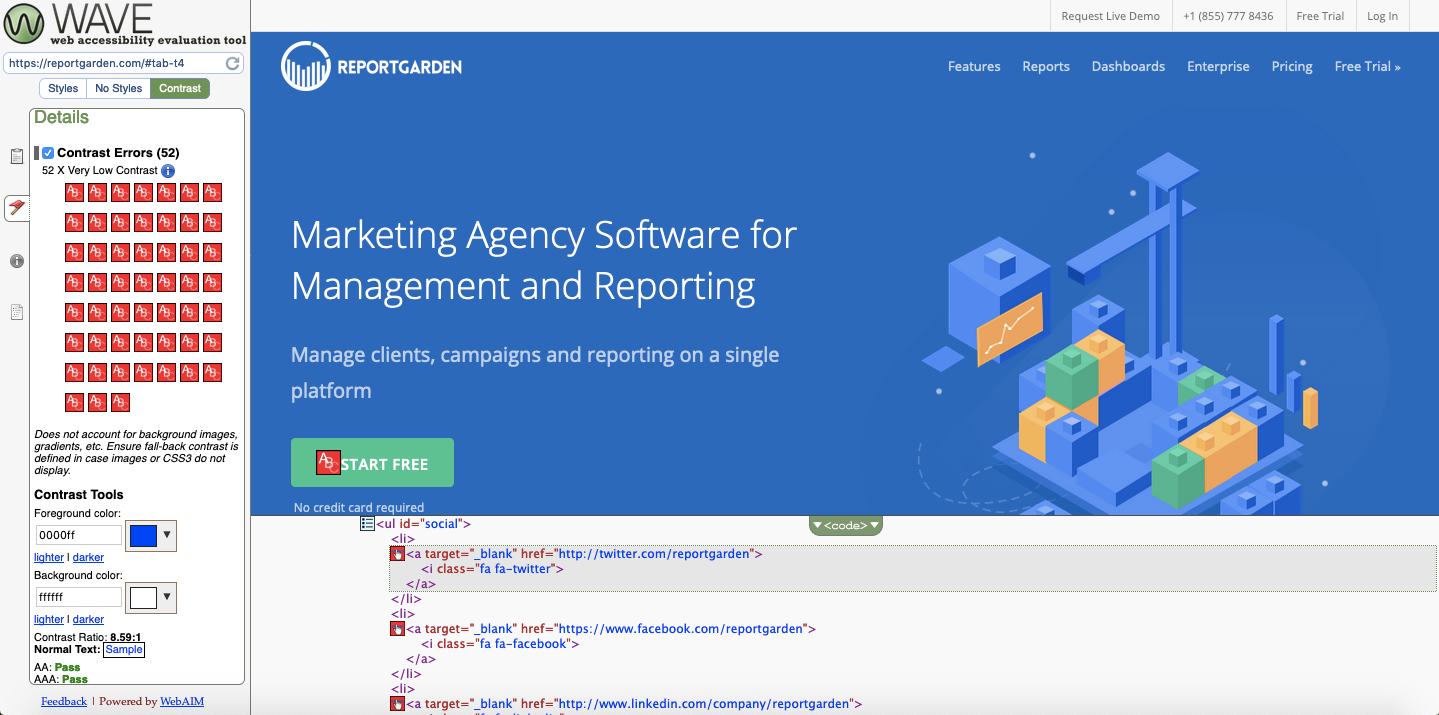Image resolution: width=1439 pixels, height=715 pixels.
Task: Click the twitter.com/reportgarden href code line
Action: (584, 554)
